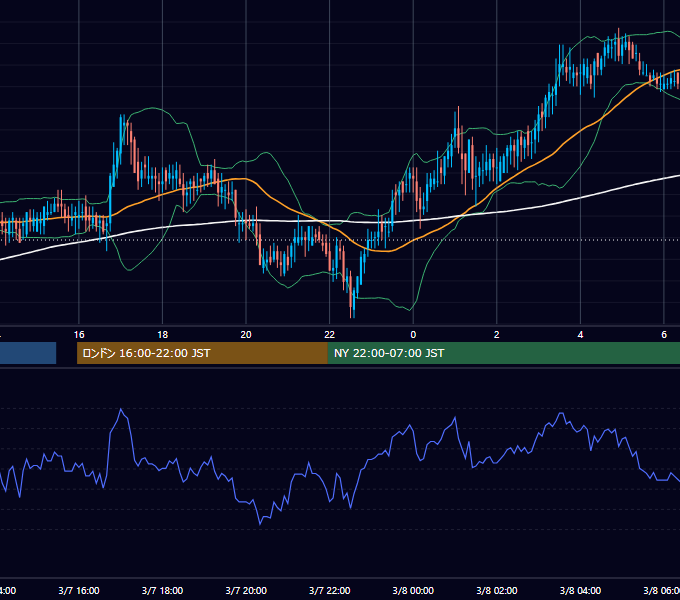Click the "3/8 04:00" date label
The width and height of the screenshot is (680, 600).
[x=580, y=590]
